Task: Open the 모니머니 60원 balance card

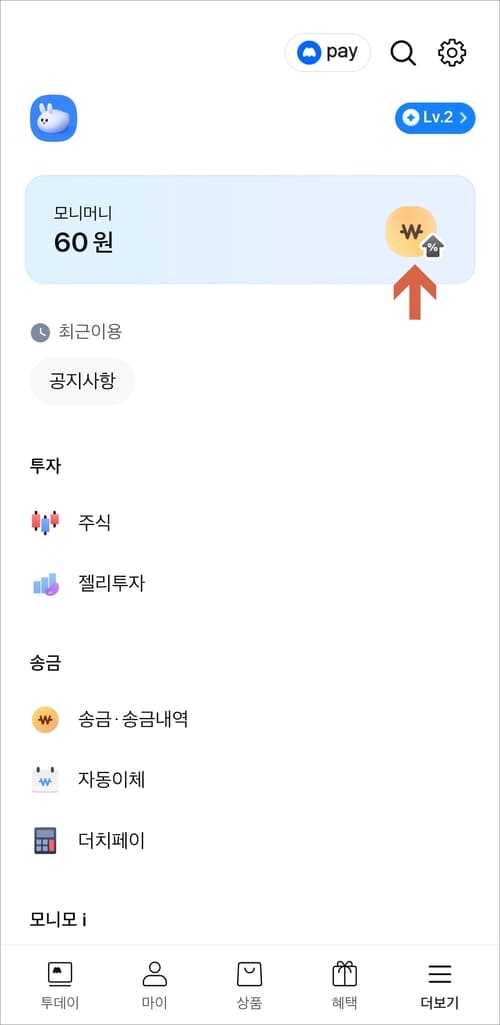Action: pos(250,229)
